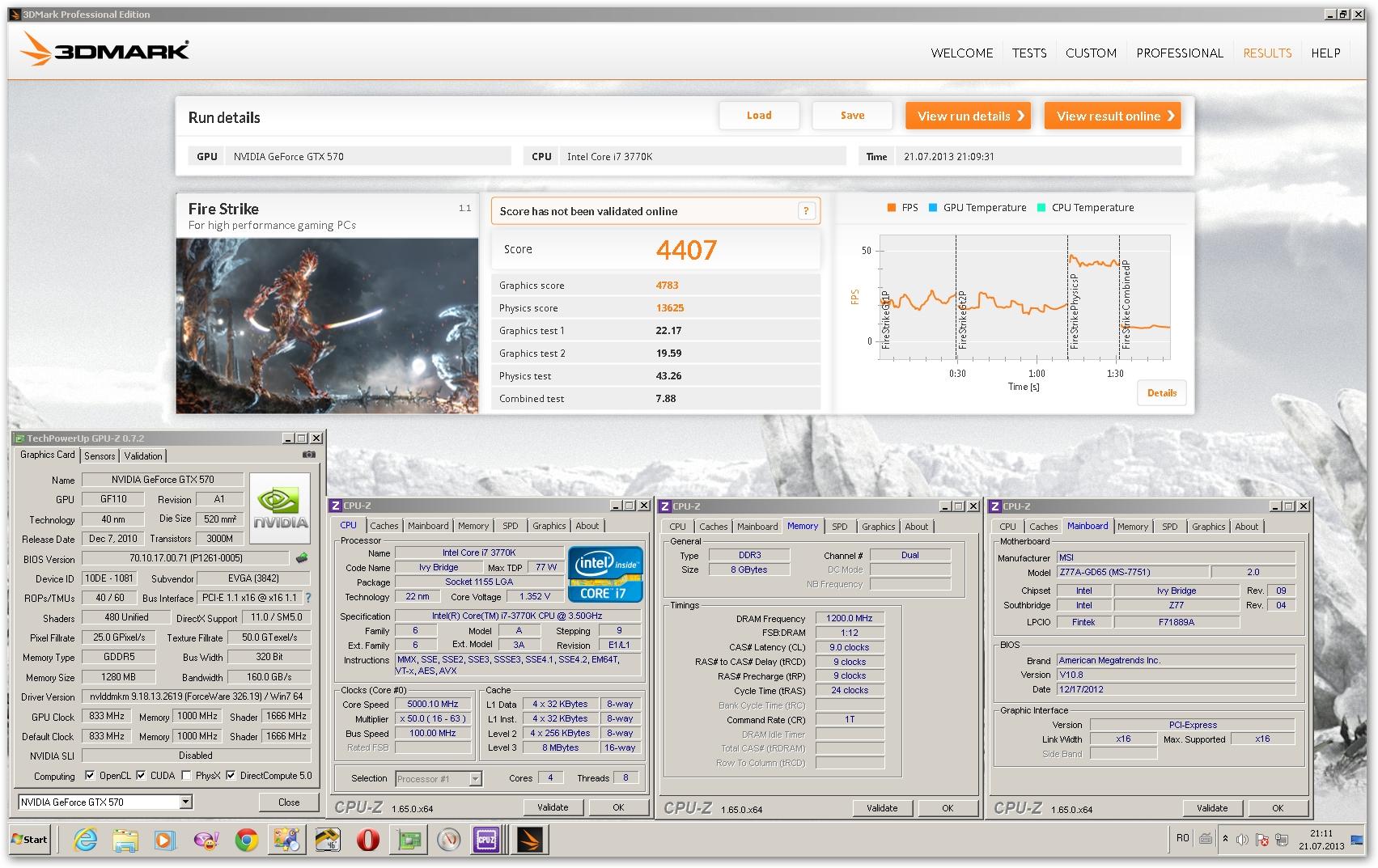
Task: Switch to the 3DMark taskbar icon
Action: (x=531, y=840)
